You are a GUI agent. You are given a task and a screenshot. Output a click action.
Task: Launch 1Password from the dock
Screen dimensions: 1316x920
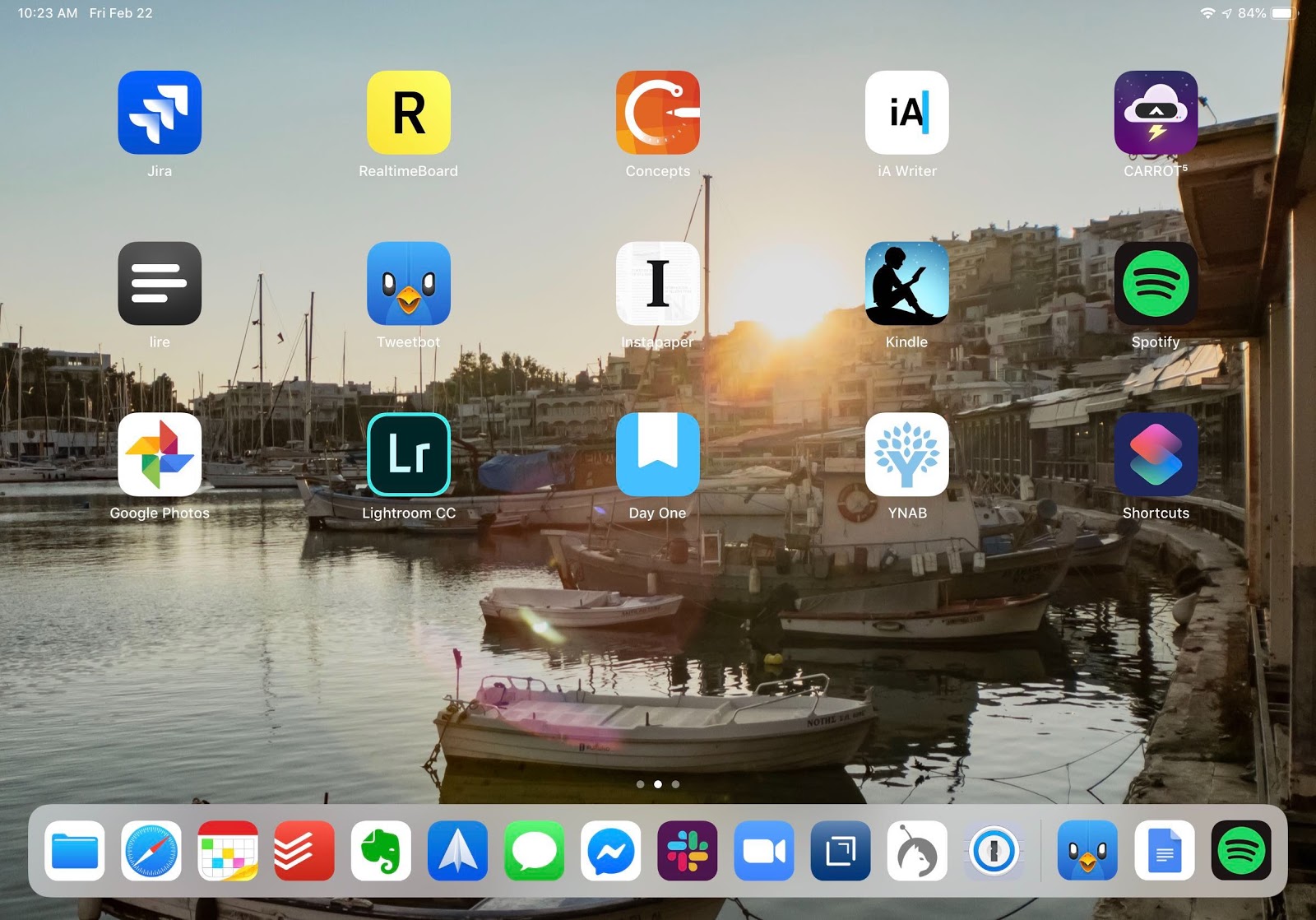994,850
